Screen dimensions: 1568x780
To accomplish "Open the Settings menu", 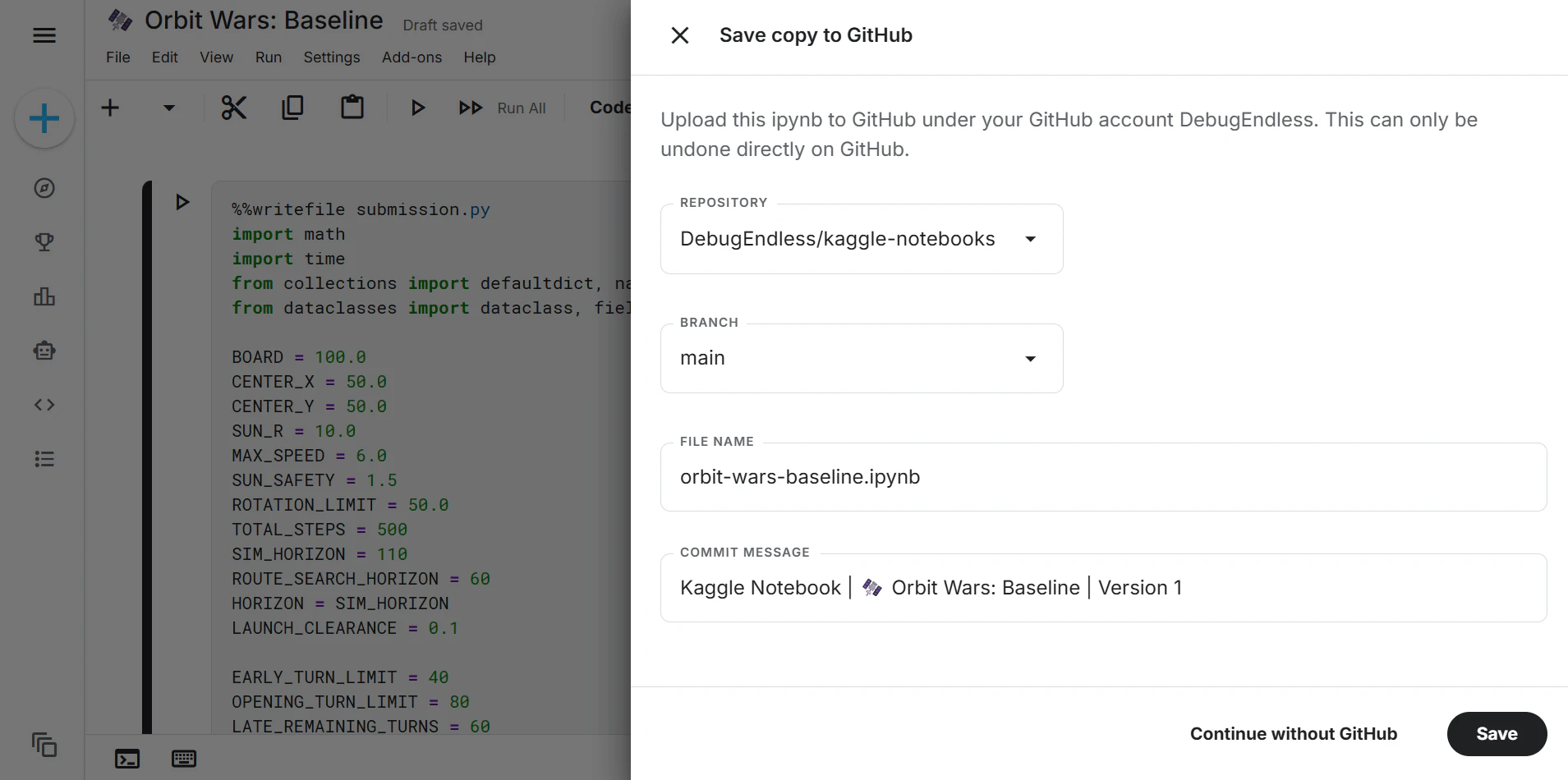I will (x=332, y=57).
